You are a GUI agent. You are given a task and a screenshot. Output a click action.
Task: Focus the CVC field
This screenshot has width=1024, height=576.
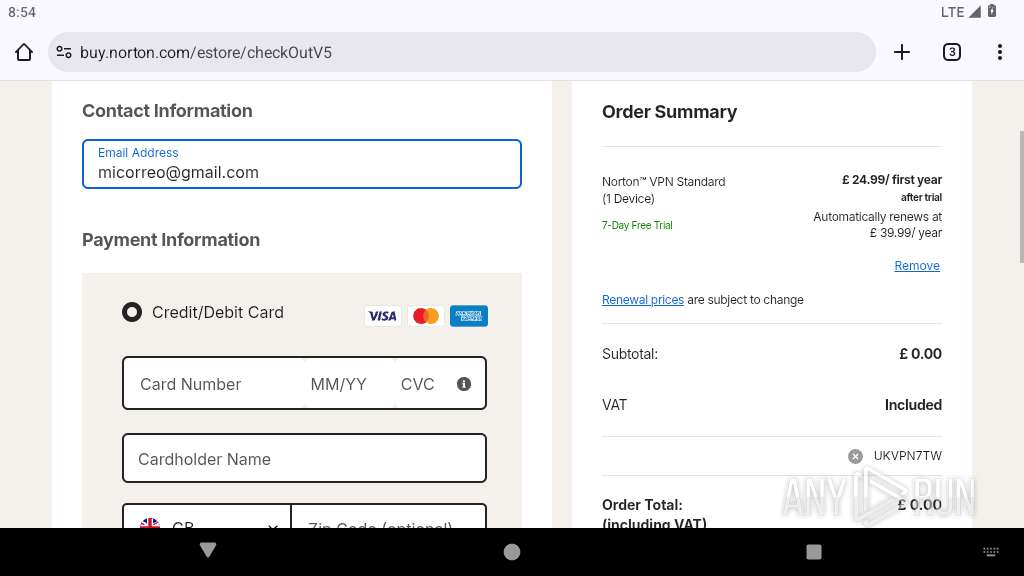click(x=418, y=384)
